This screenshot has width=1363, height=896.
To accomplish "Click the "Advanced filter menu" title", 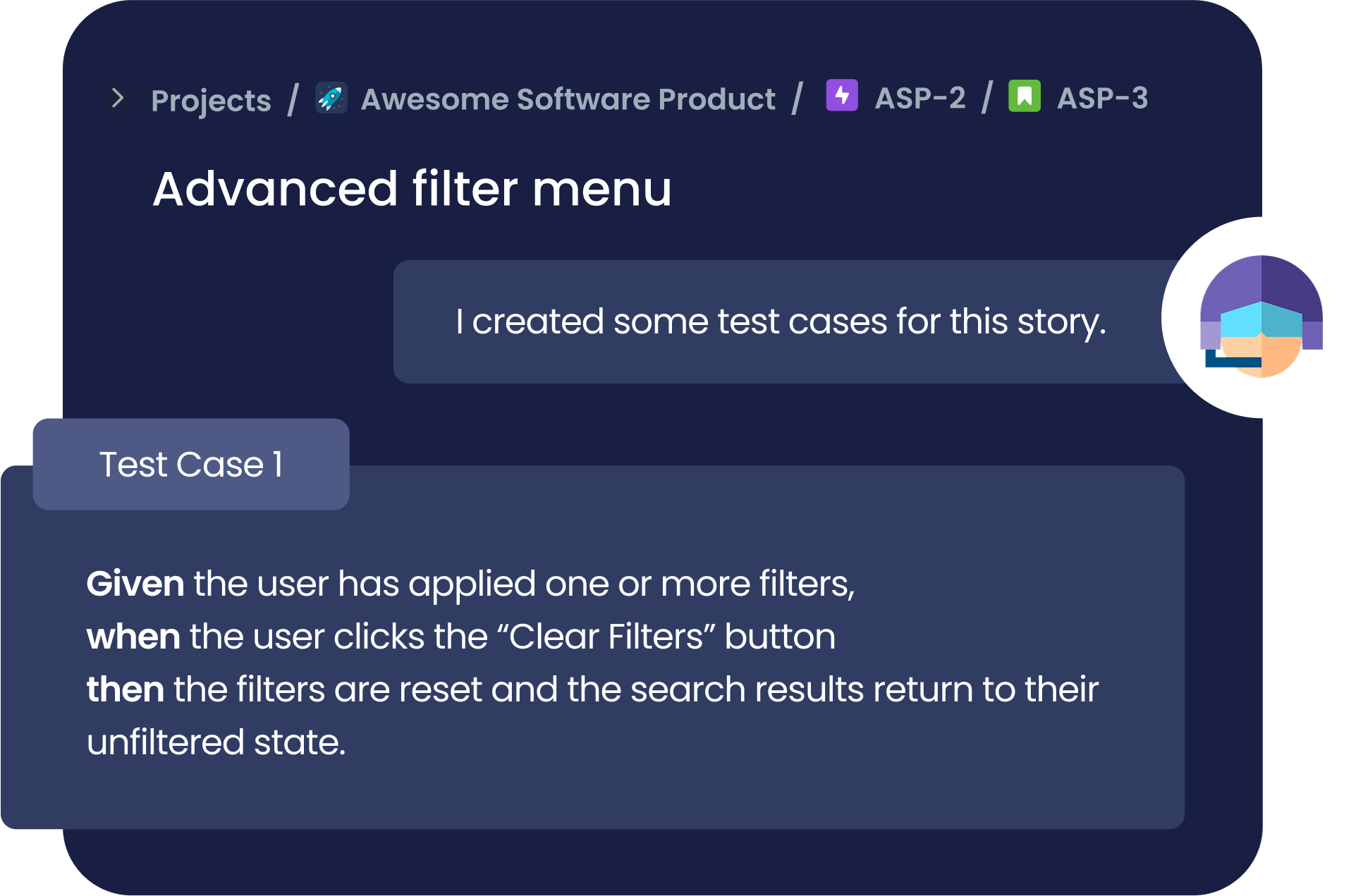I will (412, 189).
